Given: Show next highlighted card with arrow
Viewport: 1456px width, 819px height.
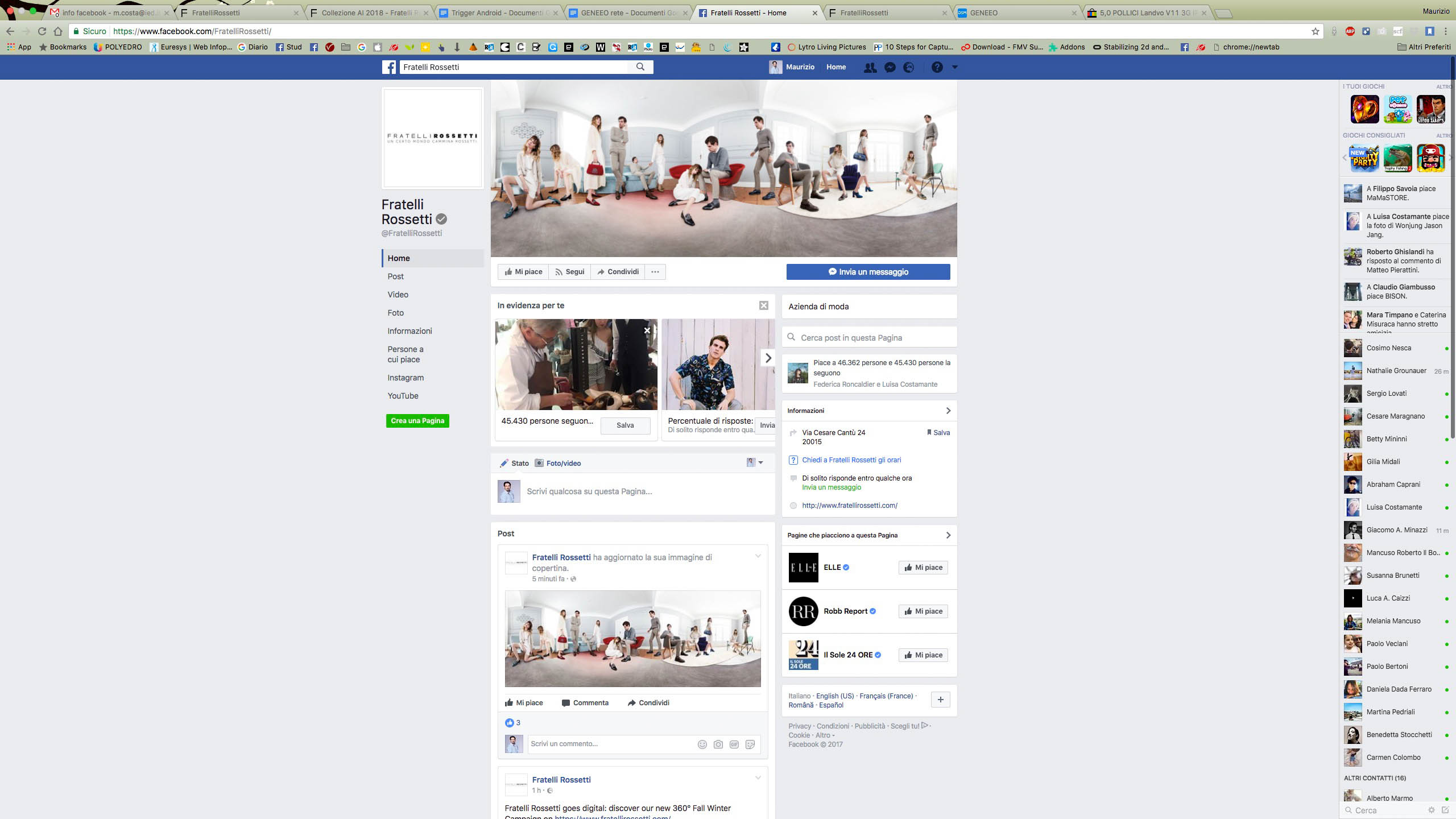Looking at the screenshot, I should pyautogui.click(x=768, y=358).
